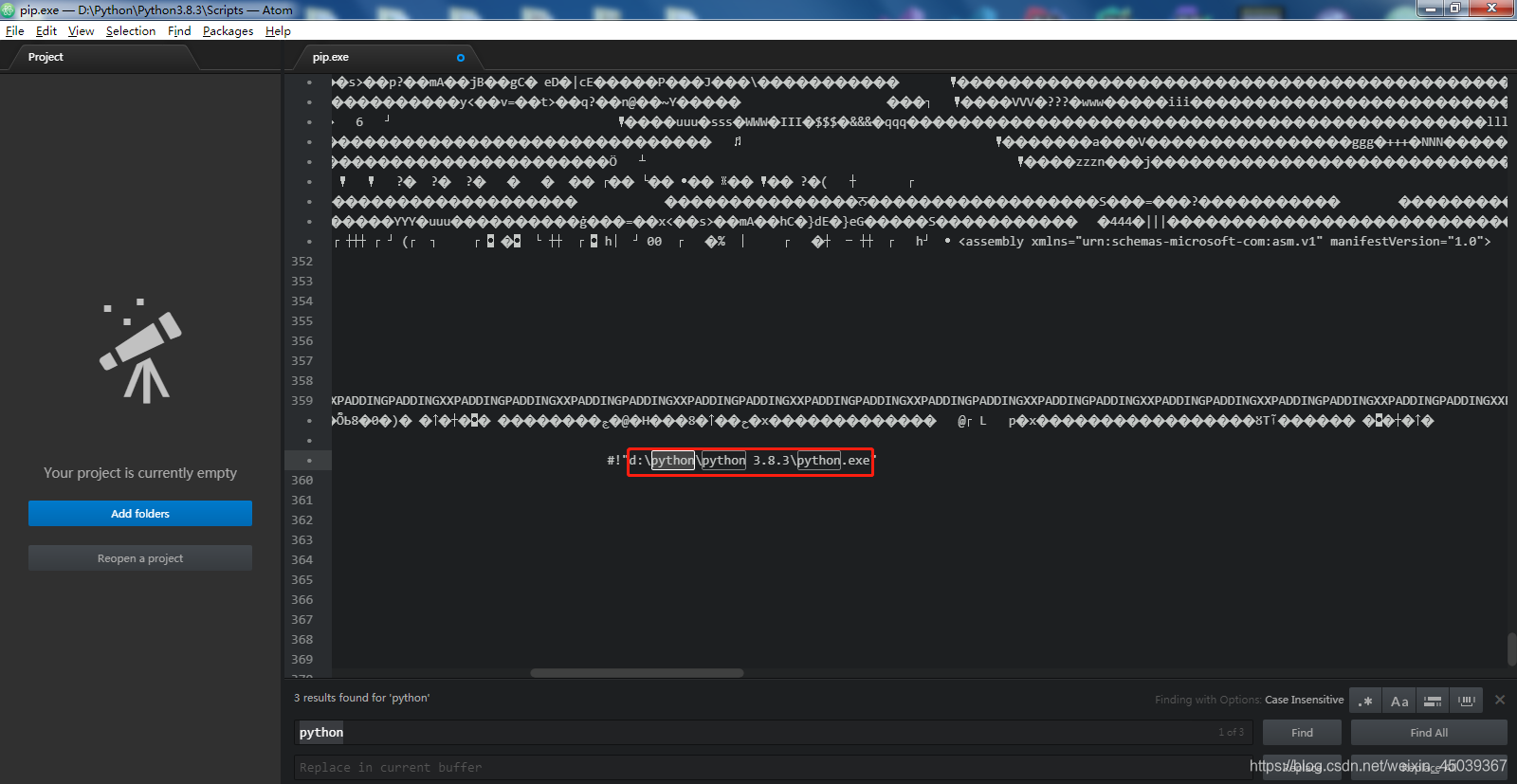Viewport: 1517px width, 784px height.
Task: Click the 'Case Insensitive' options label
Action: [x=1304, y=700]
